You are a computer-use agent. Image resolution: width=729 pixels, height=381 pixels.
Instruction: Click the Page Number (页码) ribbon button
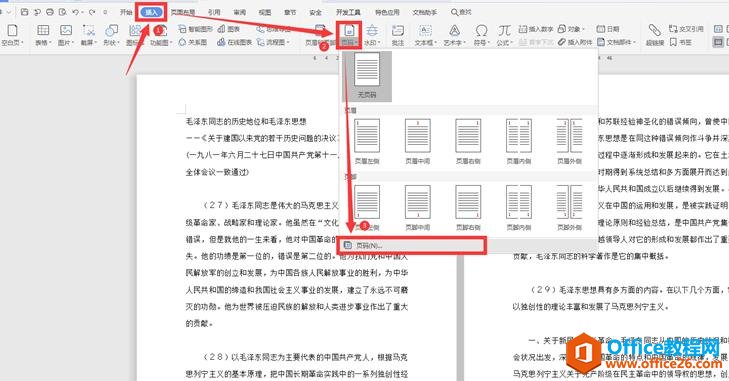(349, 35)
